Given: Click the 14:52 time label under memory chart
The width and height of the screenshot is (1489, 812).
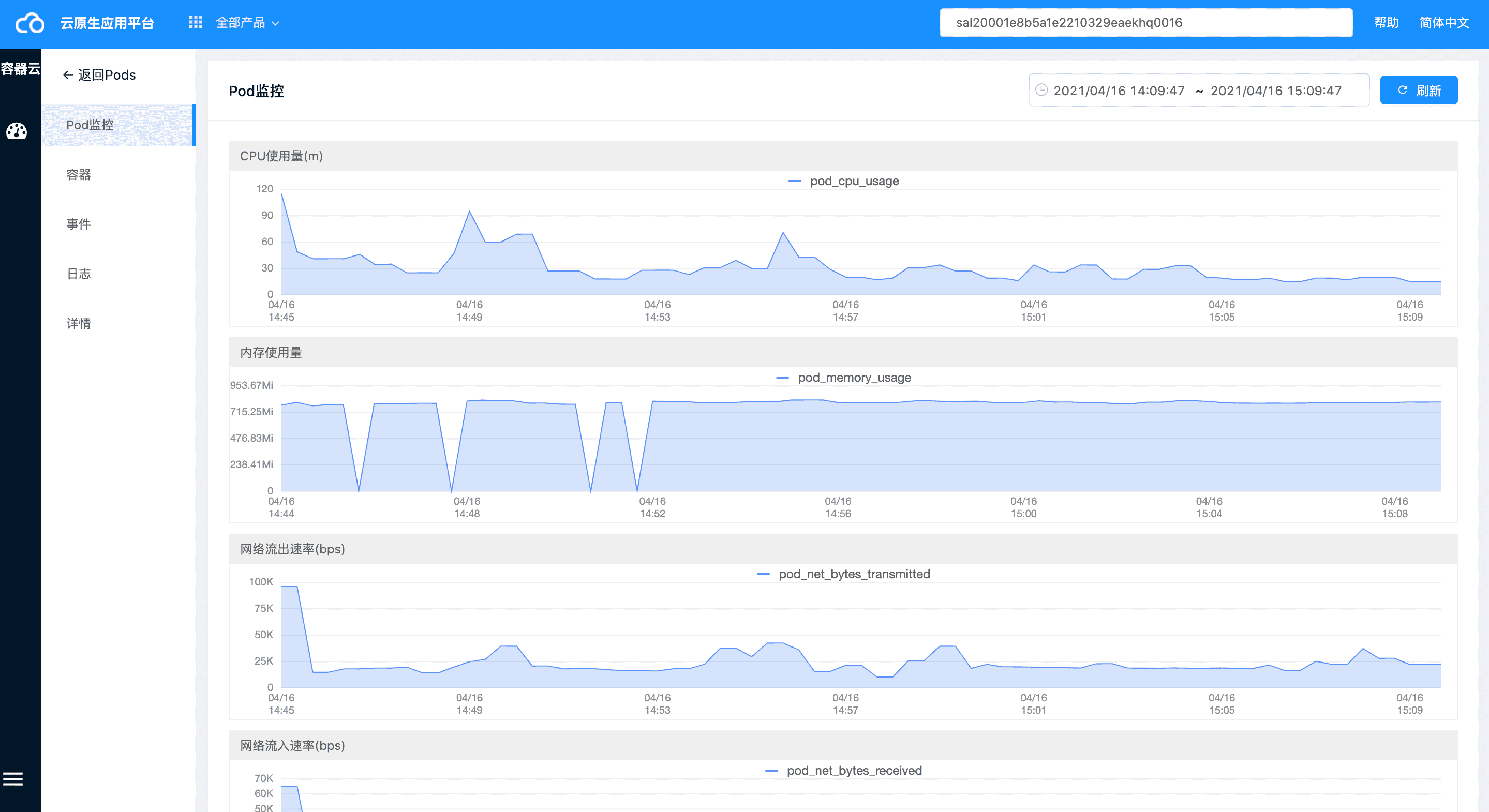Looking at the screenshot, I should [x=652, y=514].
